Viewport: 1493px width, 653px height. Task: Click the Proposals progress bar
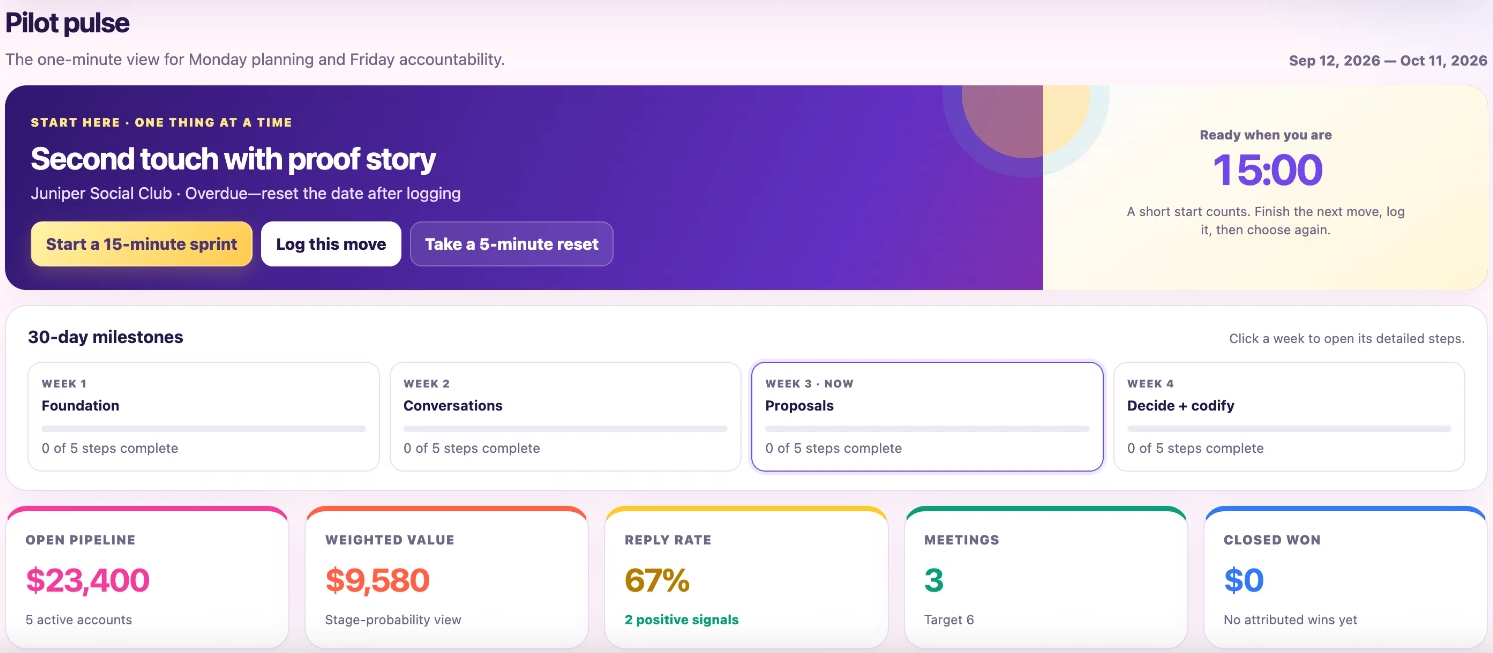(927, 429)
